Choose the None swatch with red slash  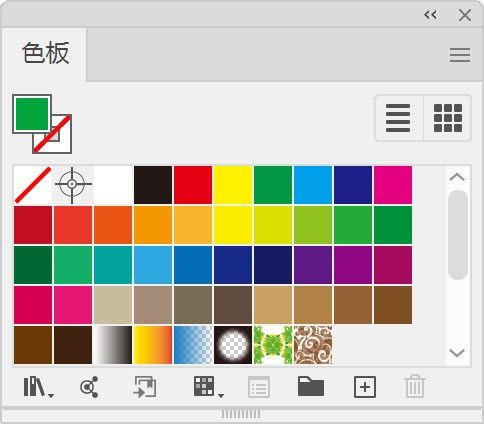(x=33, y=185)
